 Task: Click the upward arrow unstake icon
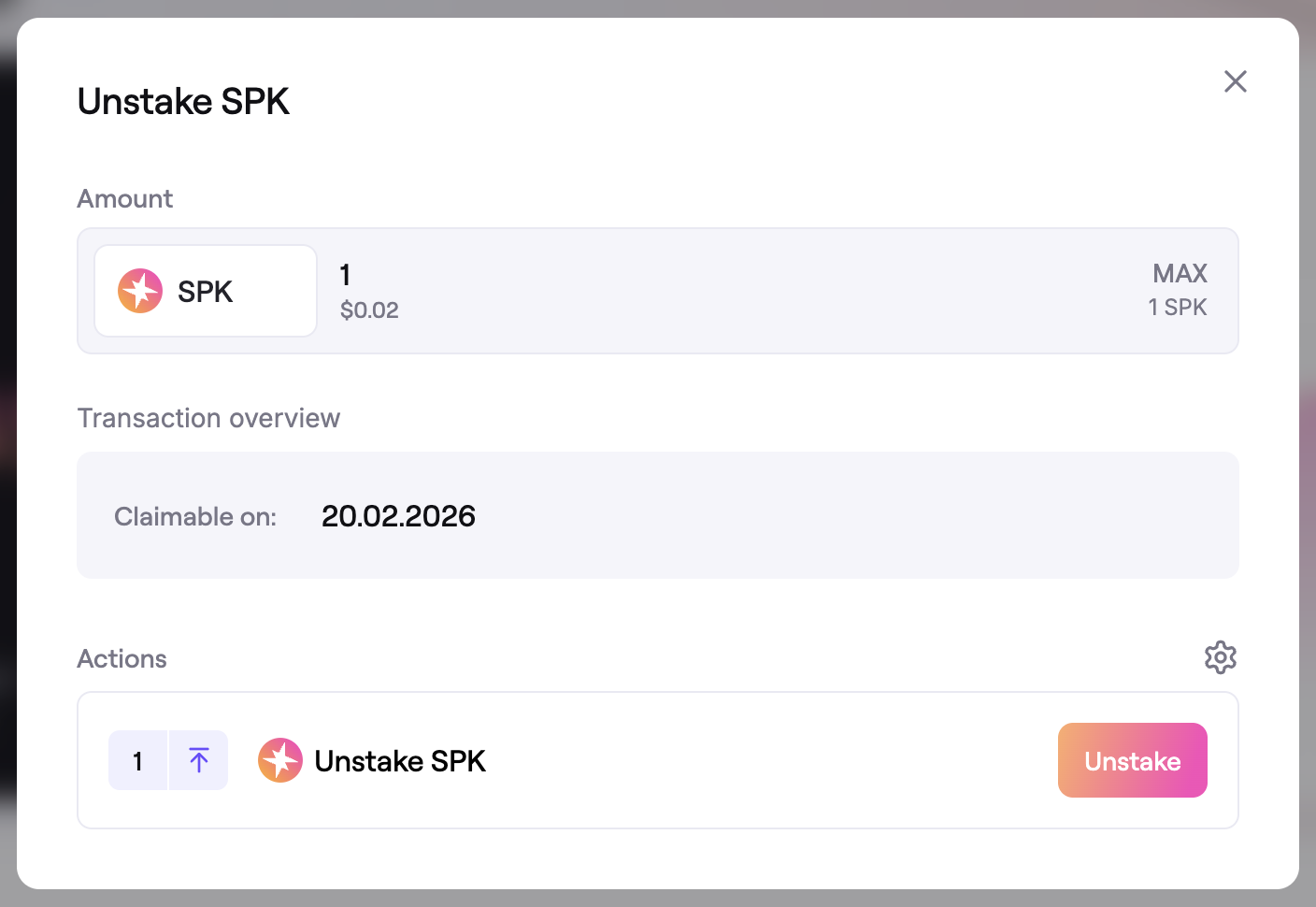point(199,760)
